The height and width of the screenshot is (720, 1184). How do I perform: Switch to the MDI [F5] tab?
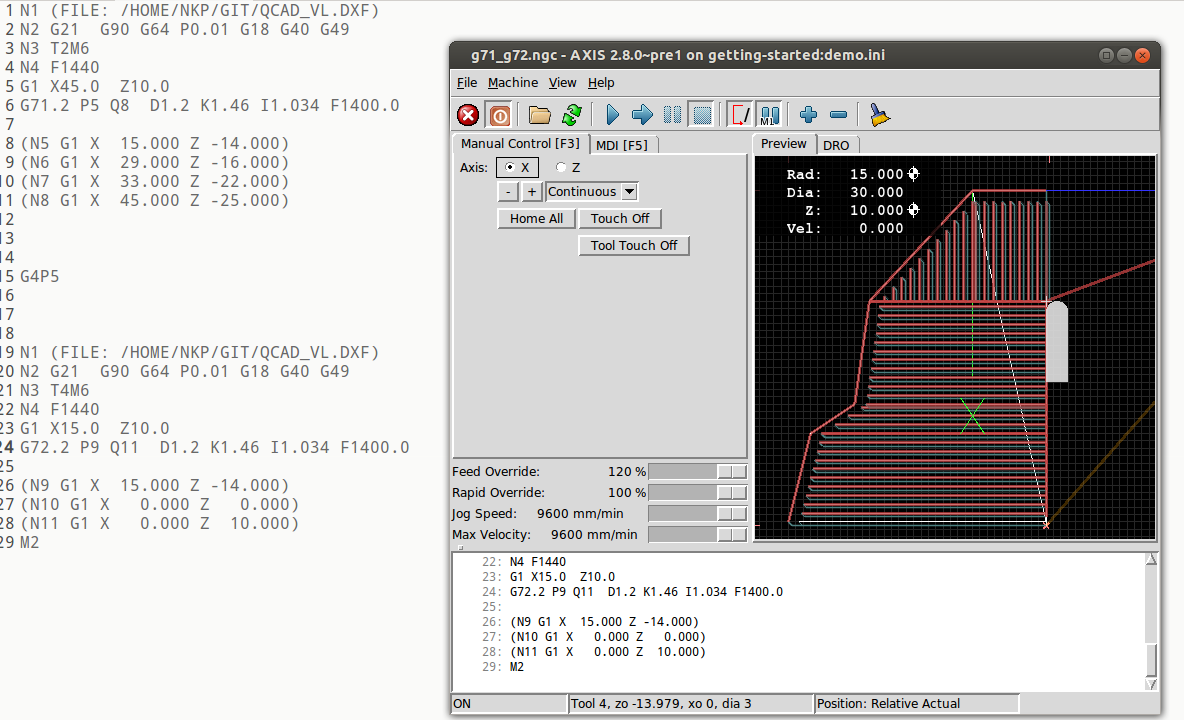[621, 145]
